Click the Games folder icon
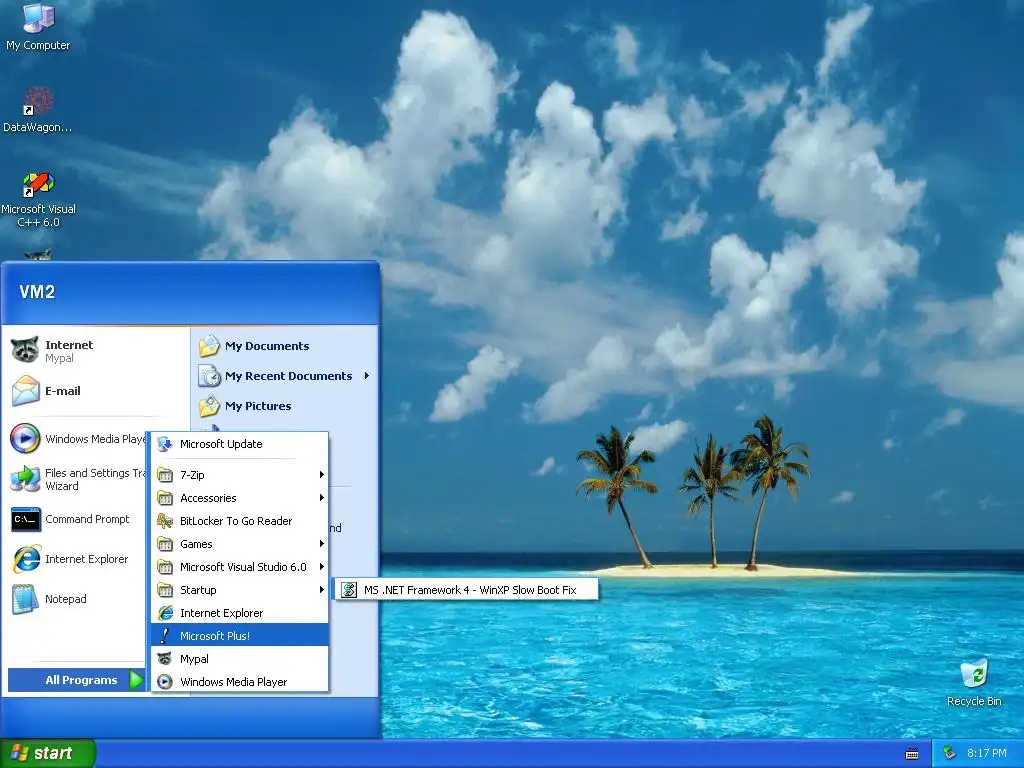1024x768 pixels. (165, 544)
